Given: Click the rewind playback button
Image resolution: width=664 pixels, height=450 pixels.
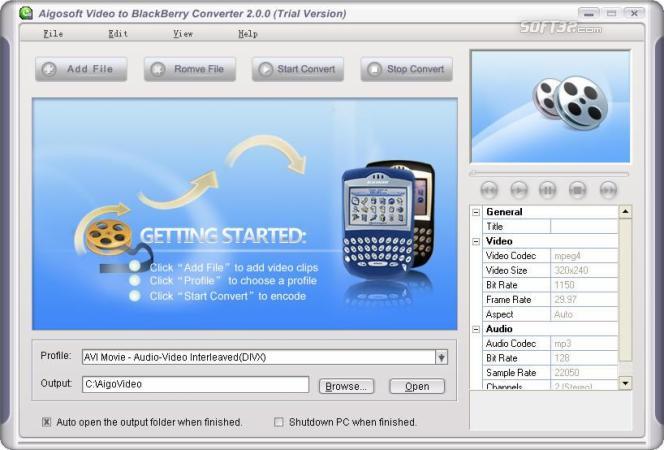Looking at the screenshot, I should pos(489,190).
